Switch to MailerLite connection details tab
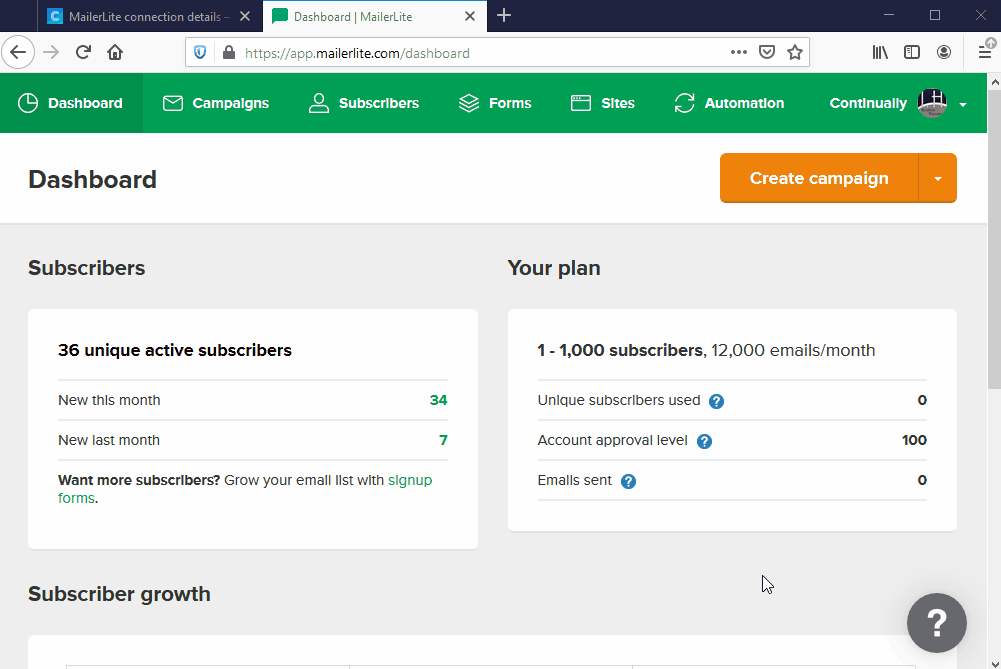The height and width of the screenshot is (669, 1001). click(150, 16)
